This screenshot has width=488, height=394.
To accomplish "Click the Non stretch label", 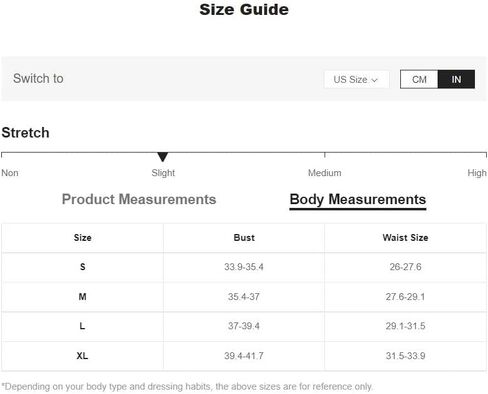I will (10, 173).
